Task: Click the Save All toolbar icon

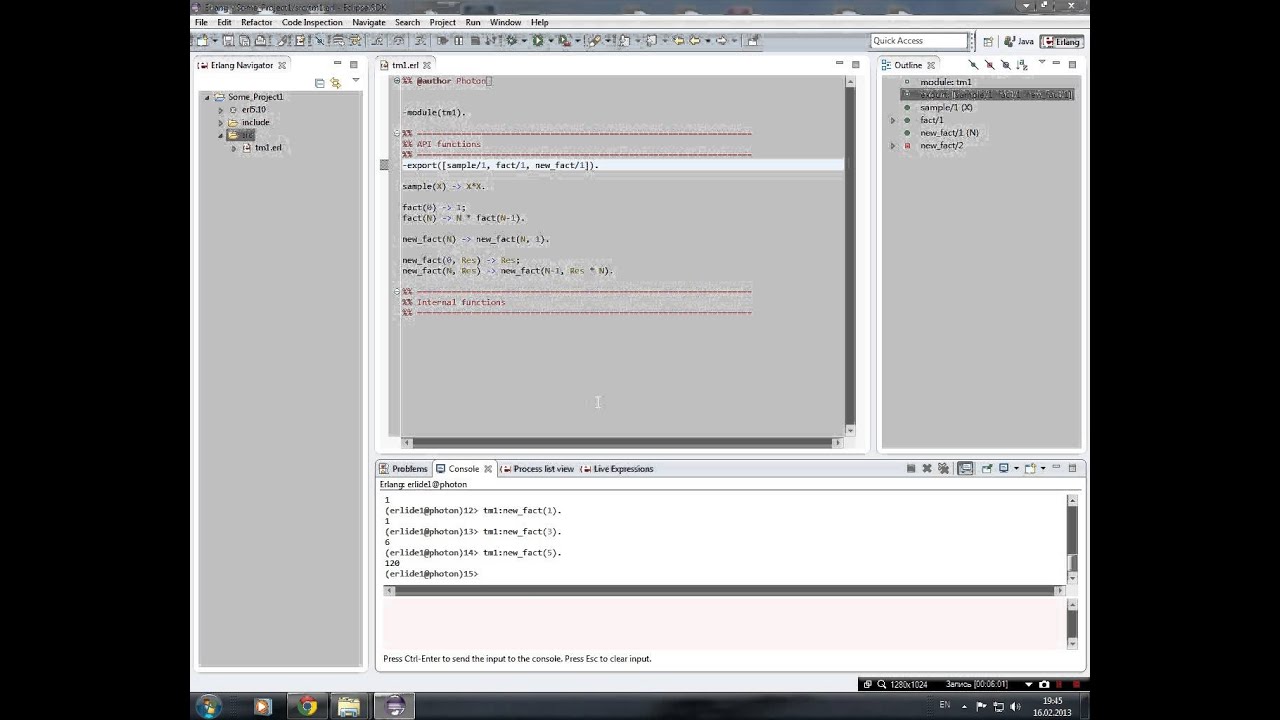Action: coord(244,41)
